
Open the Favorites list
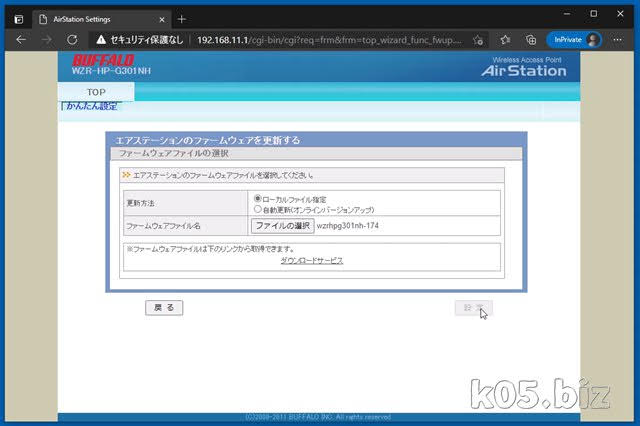[x=505, y=40]
